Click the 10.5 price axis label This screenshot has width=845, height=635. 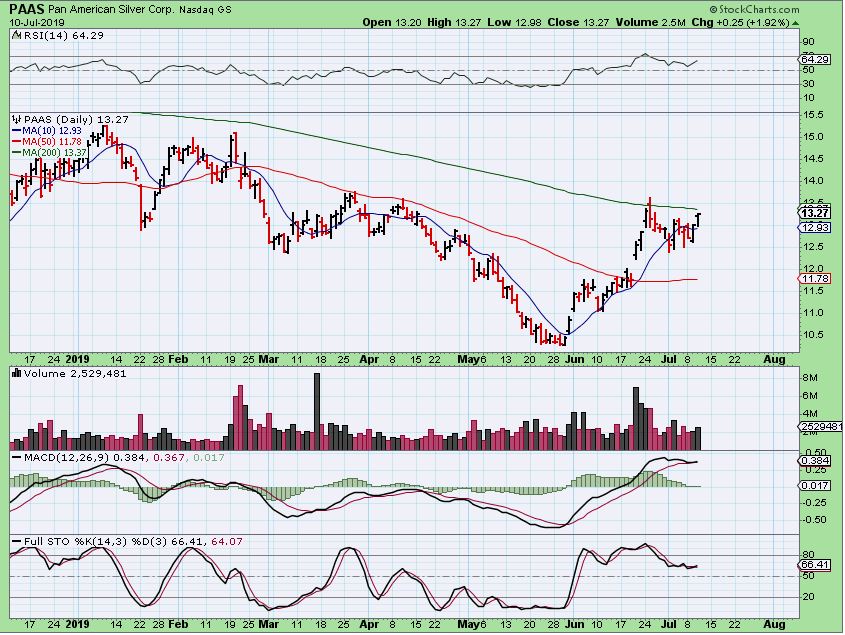click(x=813, y=334)
